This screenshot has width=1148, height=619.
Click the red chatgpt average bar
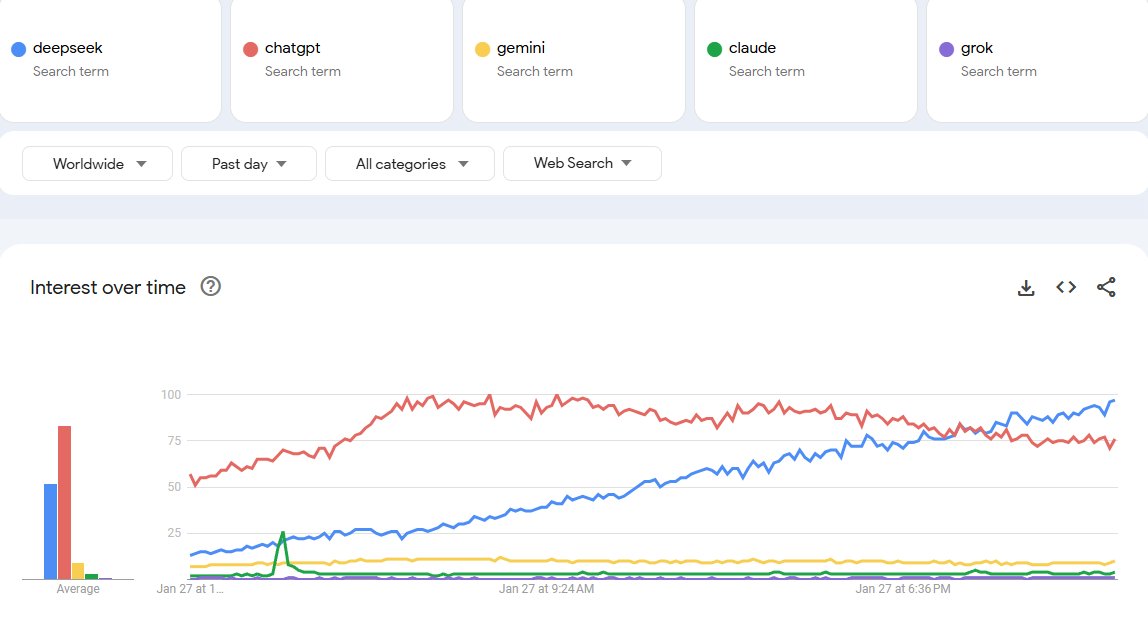click(x=64, y=502)
